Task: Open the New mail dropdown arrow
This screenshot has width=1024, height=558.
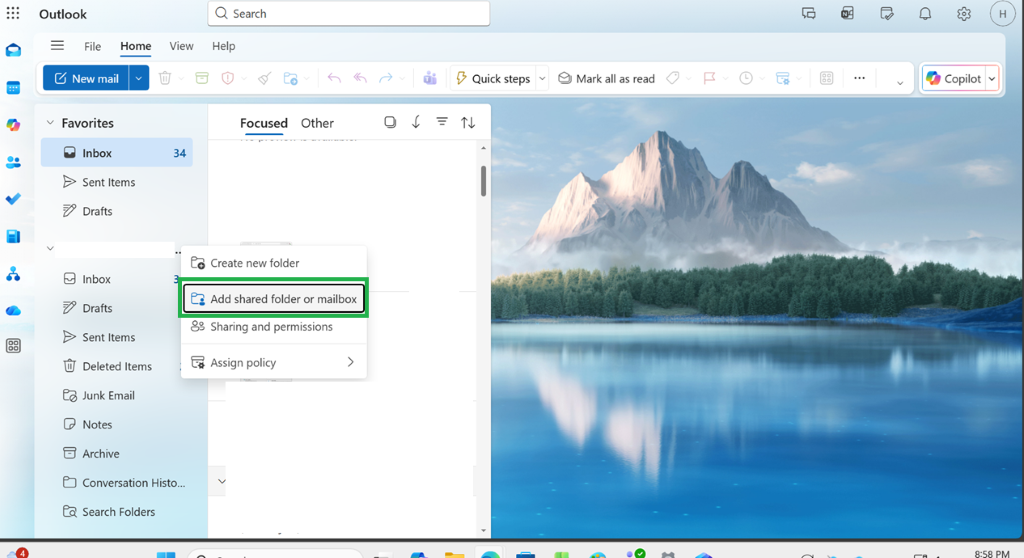Action: pyautogui.click(x=138, y=78)
